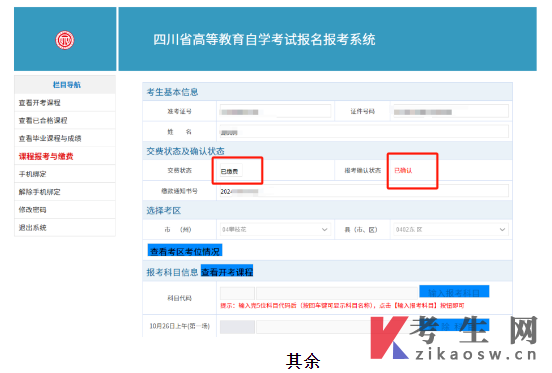The height and width of the screenshot is (373, 552).
Task: Click the red circular site logo
Action: 65,40
